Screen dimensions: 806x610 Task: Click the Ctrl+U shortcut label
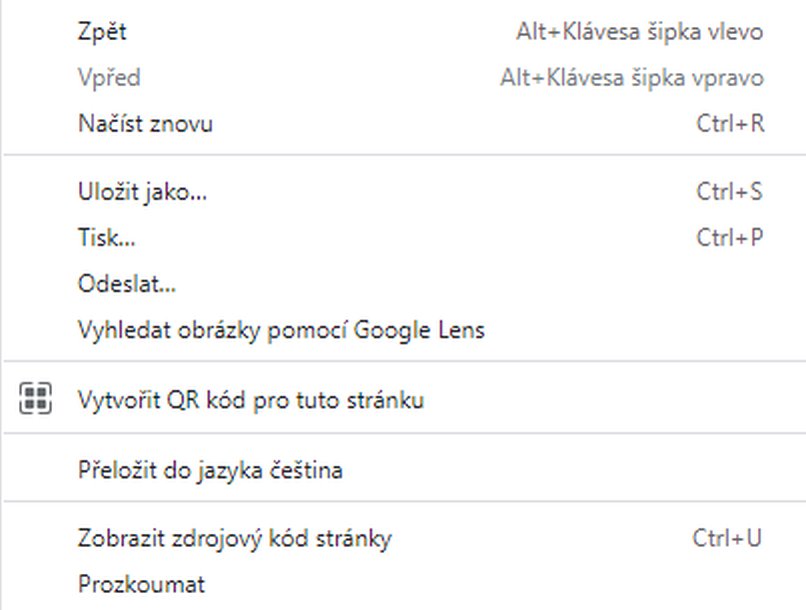(728, 538)
